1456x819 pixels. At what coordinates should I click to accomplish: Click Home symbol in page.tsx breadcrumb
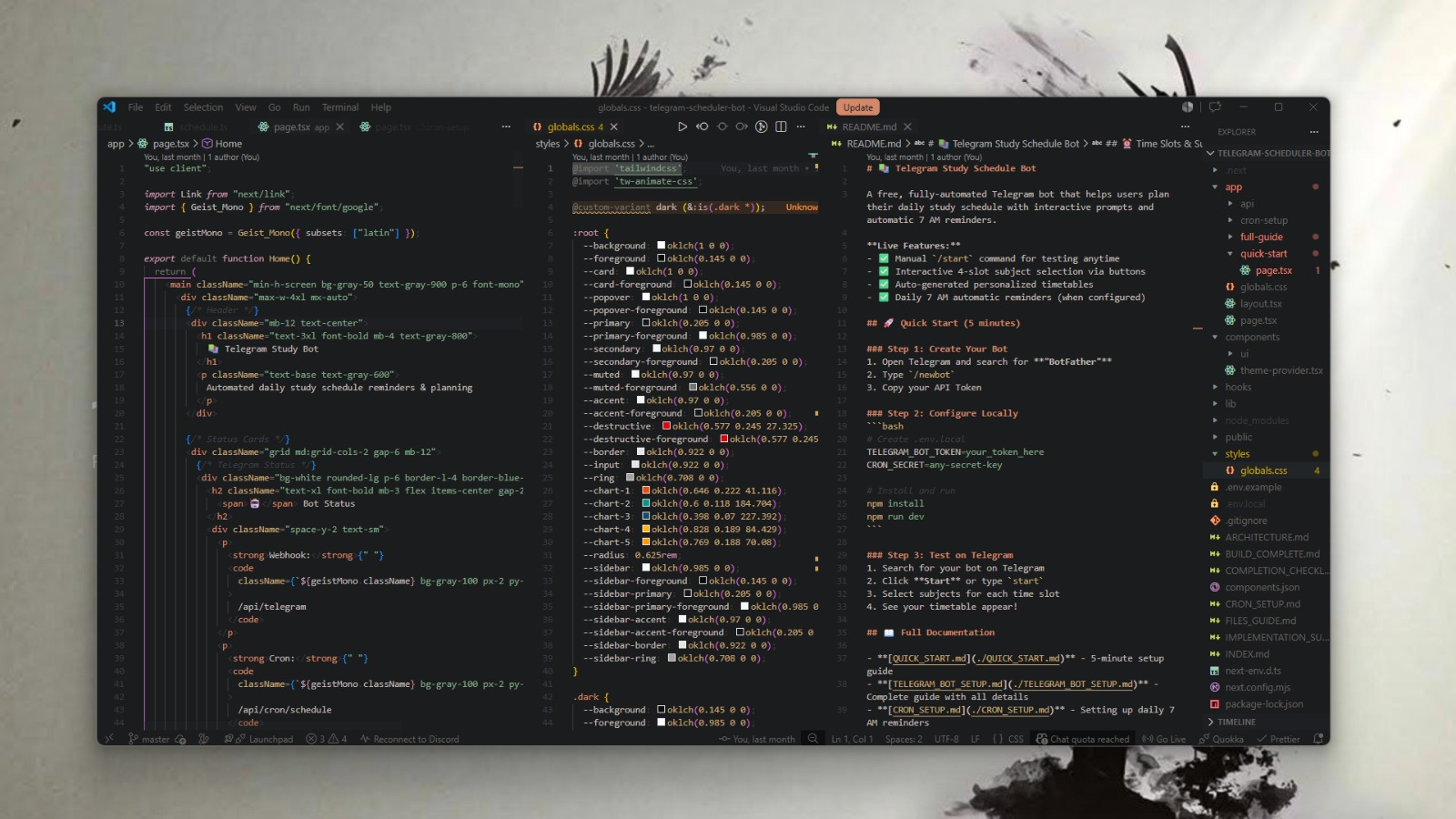(x=222, y=144)
